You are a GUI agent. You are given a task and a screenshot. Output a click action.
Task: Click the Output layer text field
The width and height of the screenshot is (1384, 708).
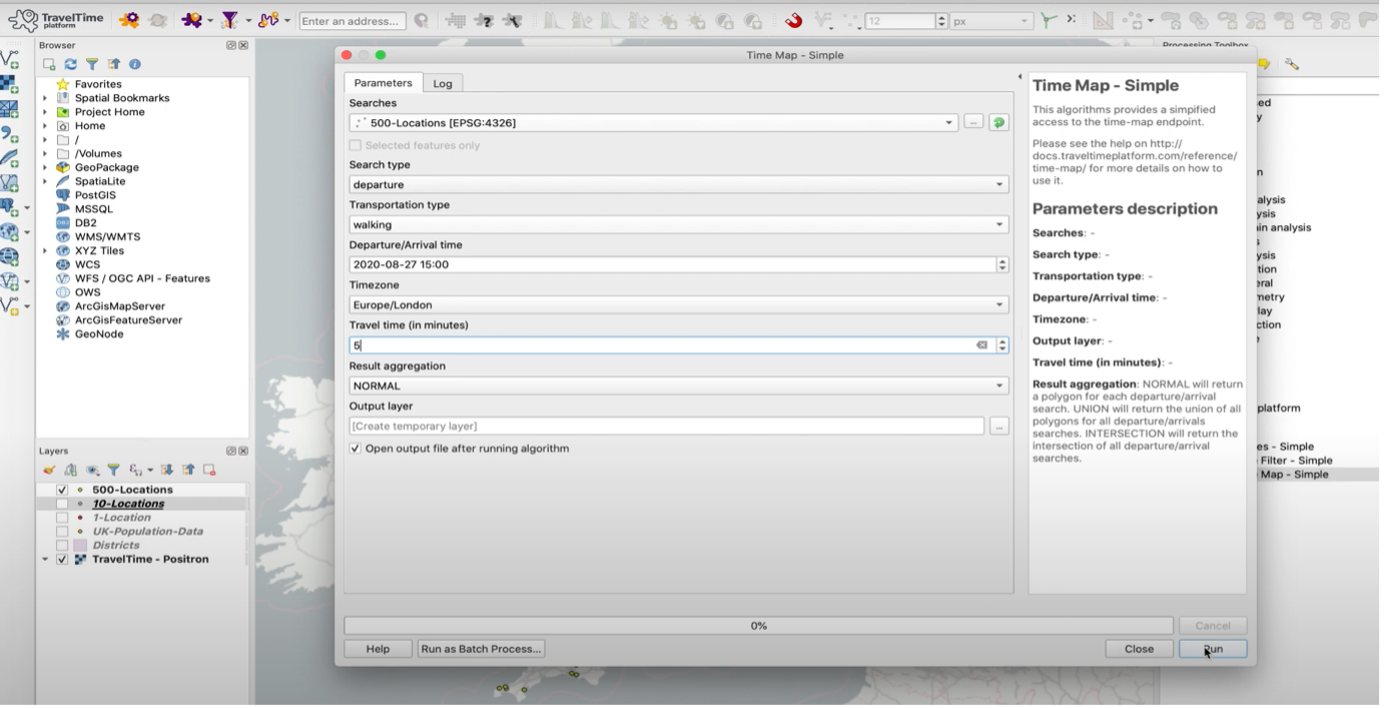(666, 426)
